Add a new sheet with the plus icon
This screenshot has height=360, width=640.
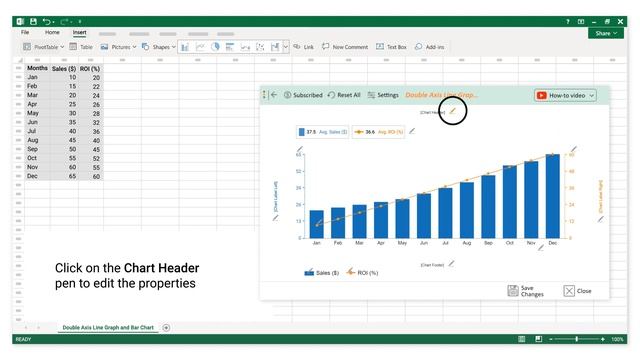tap(166, 327)
